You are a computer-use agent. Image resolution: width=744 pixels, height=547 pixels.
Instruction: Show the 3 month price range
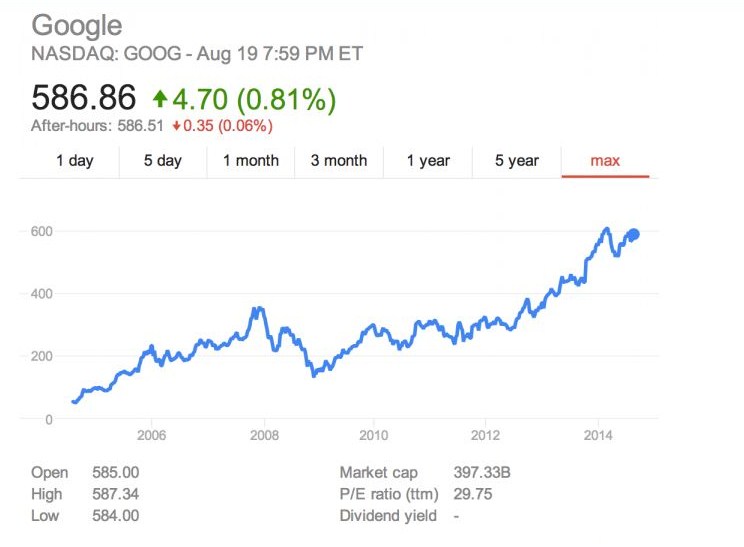point(338,160)
